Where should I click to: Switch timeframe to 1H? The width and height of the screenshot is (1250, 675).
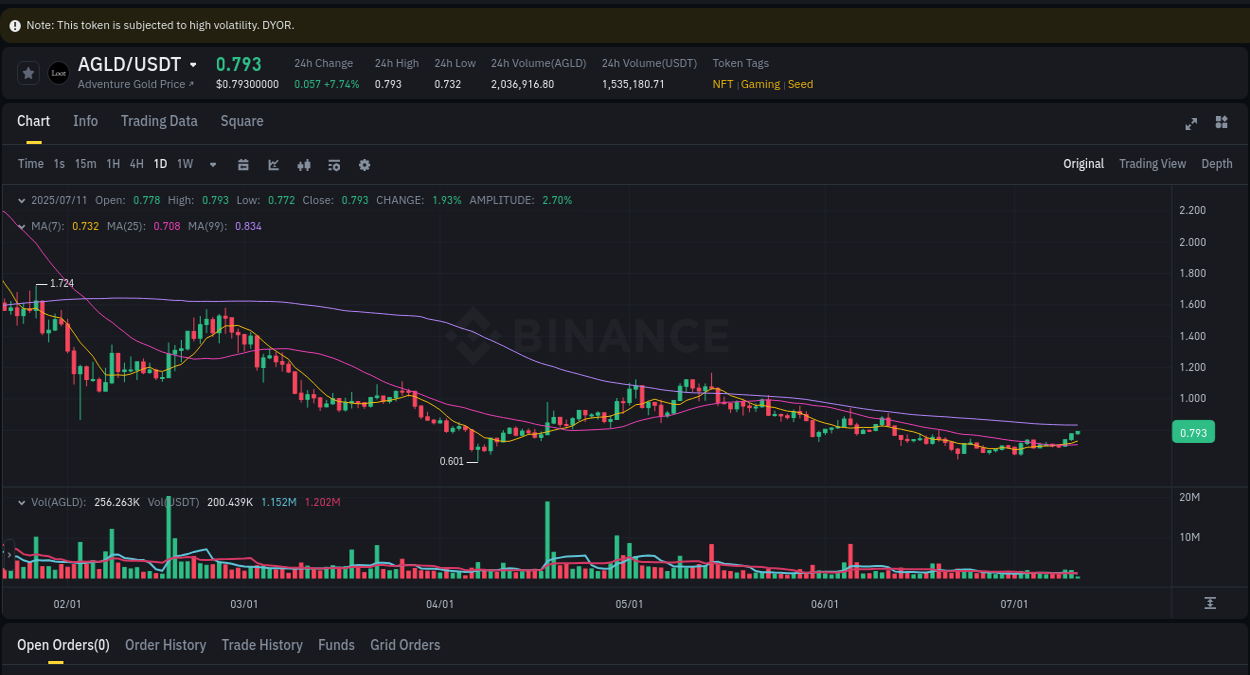[112, 163]
